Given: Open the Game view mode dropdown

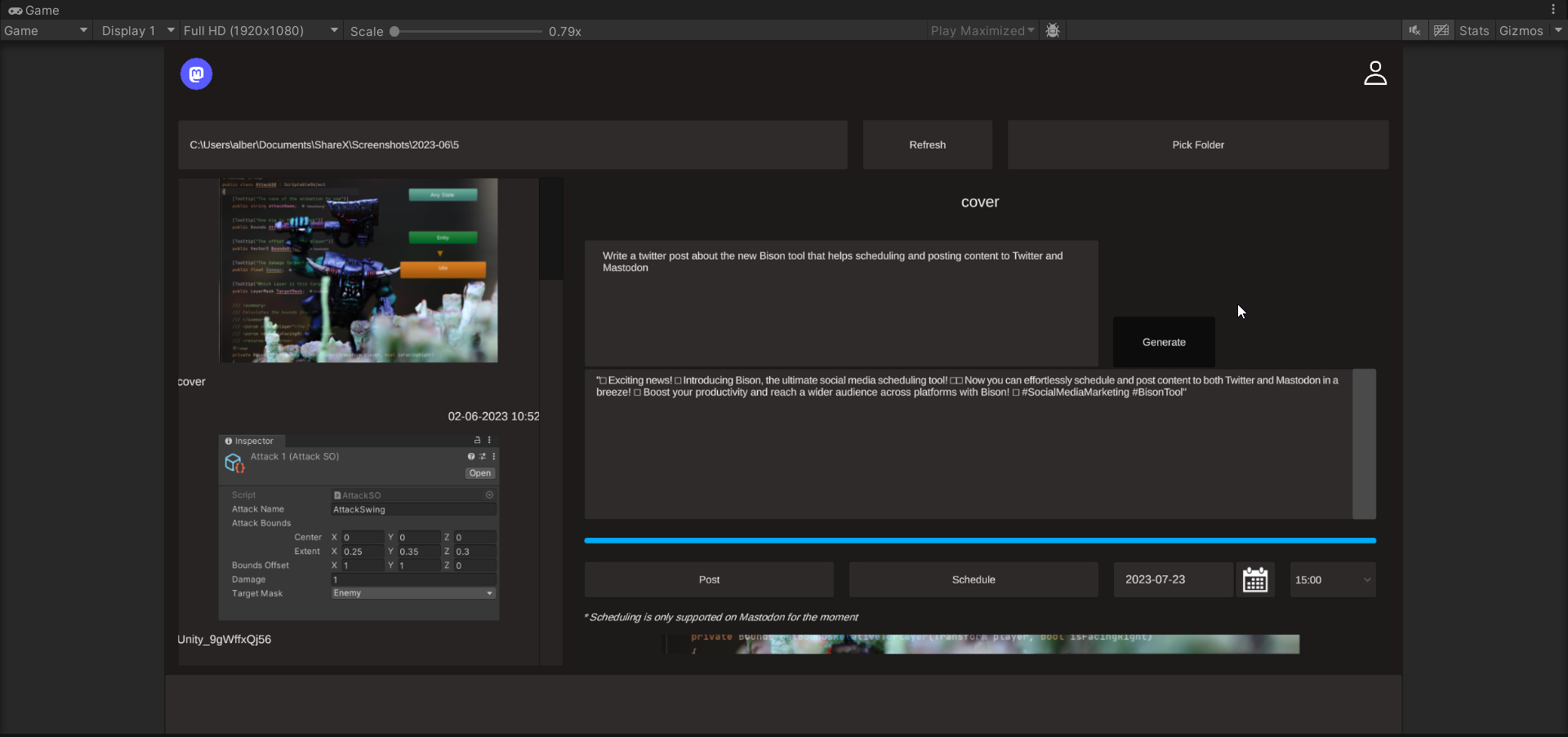Looking at the screenshot, I should (x=46, y=31).
